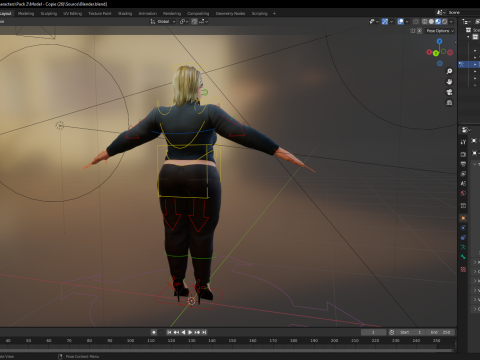480x360 pixels.
Task: Toggle the snap magnet button
Action: coord(194,21)
